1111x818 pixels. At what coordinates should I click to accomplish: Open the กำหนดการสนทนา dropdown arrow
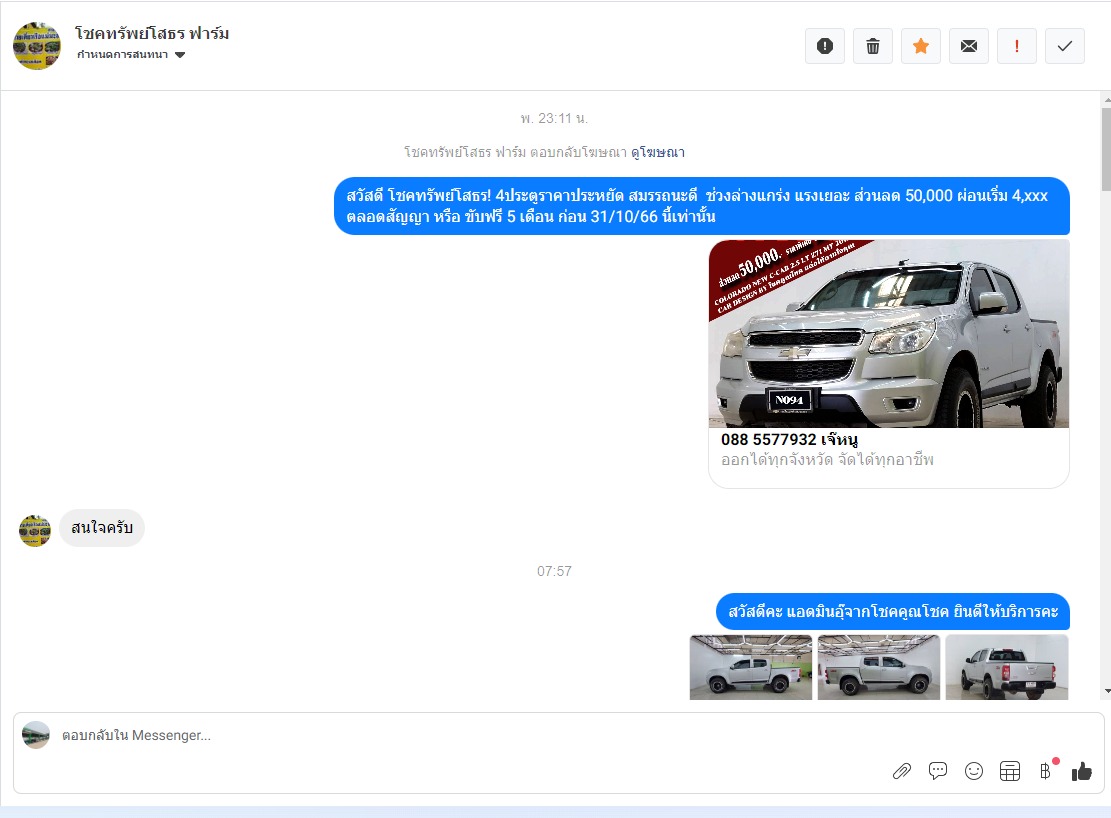click(180, 55)
